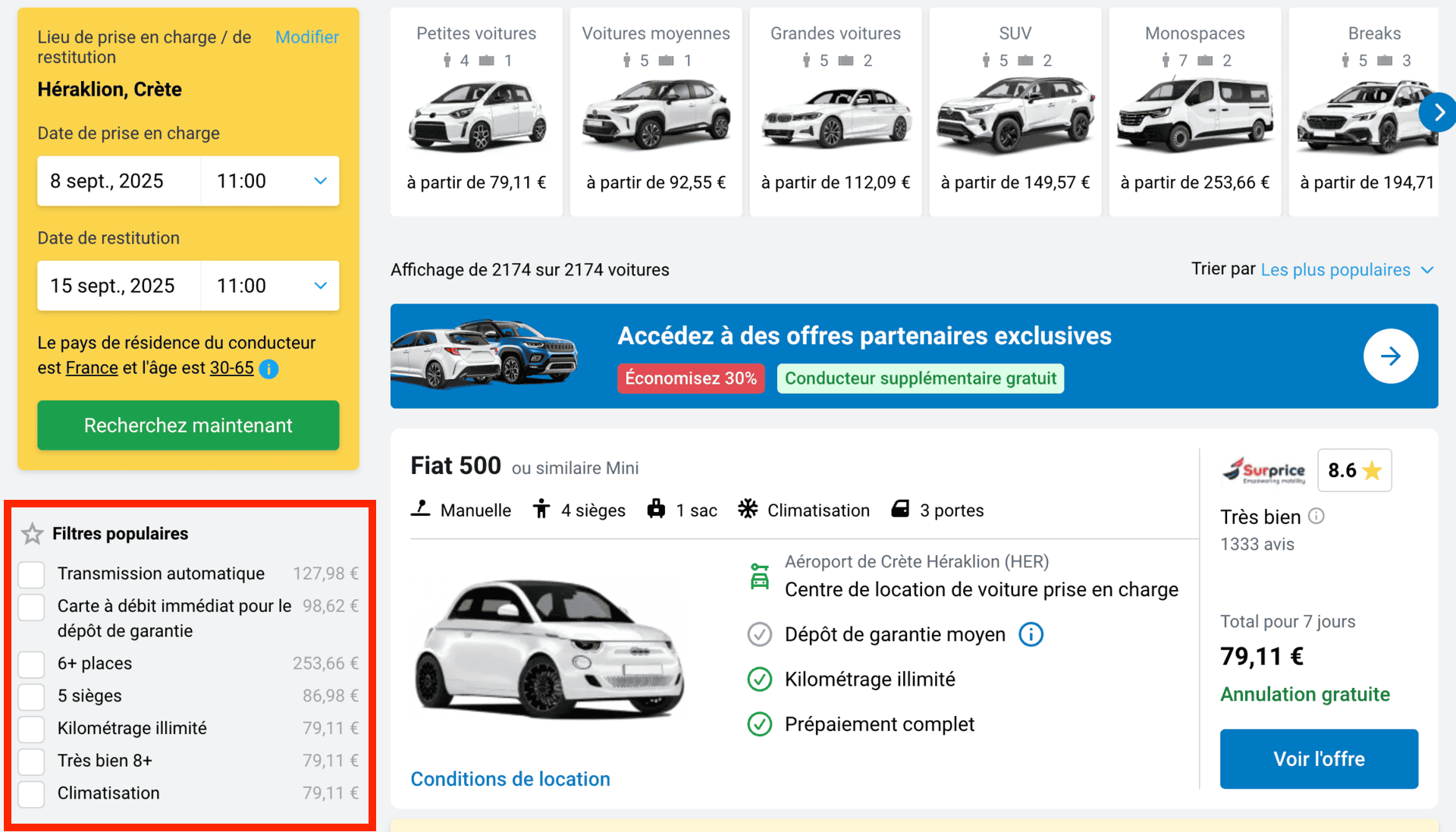The image size is (1456, 832).
Task: Tick the 5 sièges filter checkbox
Action: pos(32,696)
